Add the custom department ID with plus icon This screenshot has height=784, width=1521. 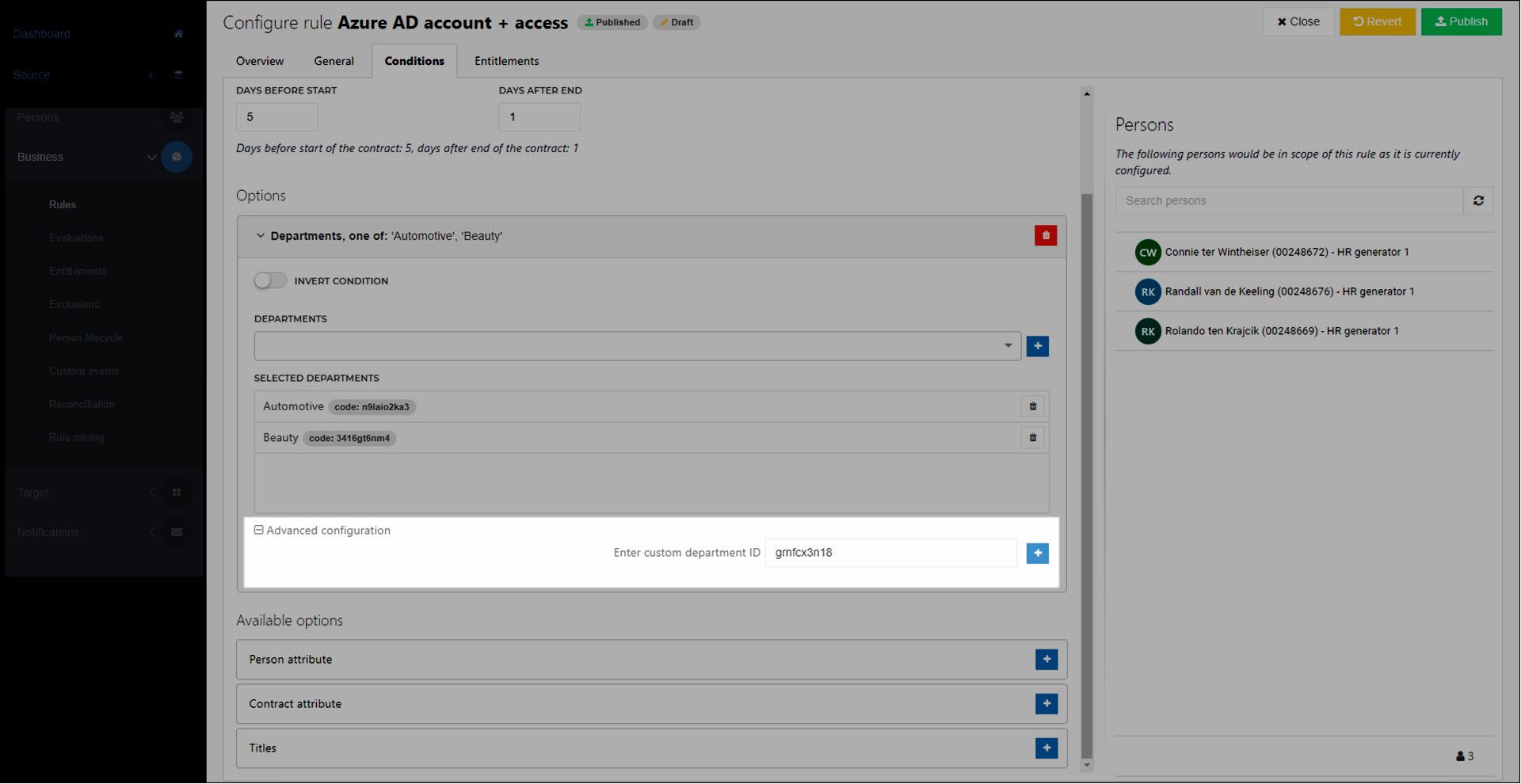1037,553
